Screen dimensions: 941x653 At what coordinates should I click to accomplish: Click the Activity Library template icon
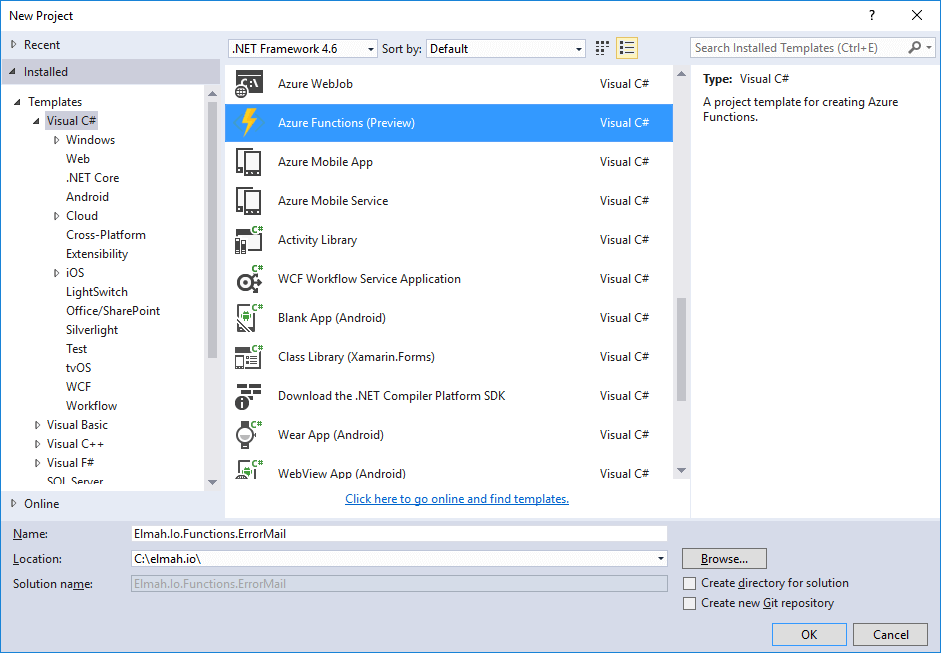pyautogui.click(x=248, y=240)
